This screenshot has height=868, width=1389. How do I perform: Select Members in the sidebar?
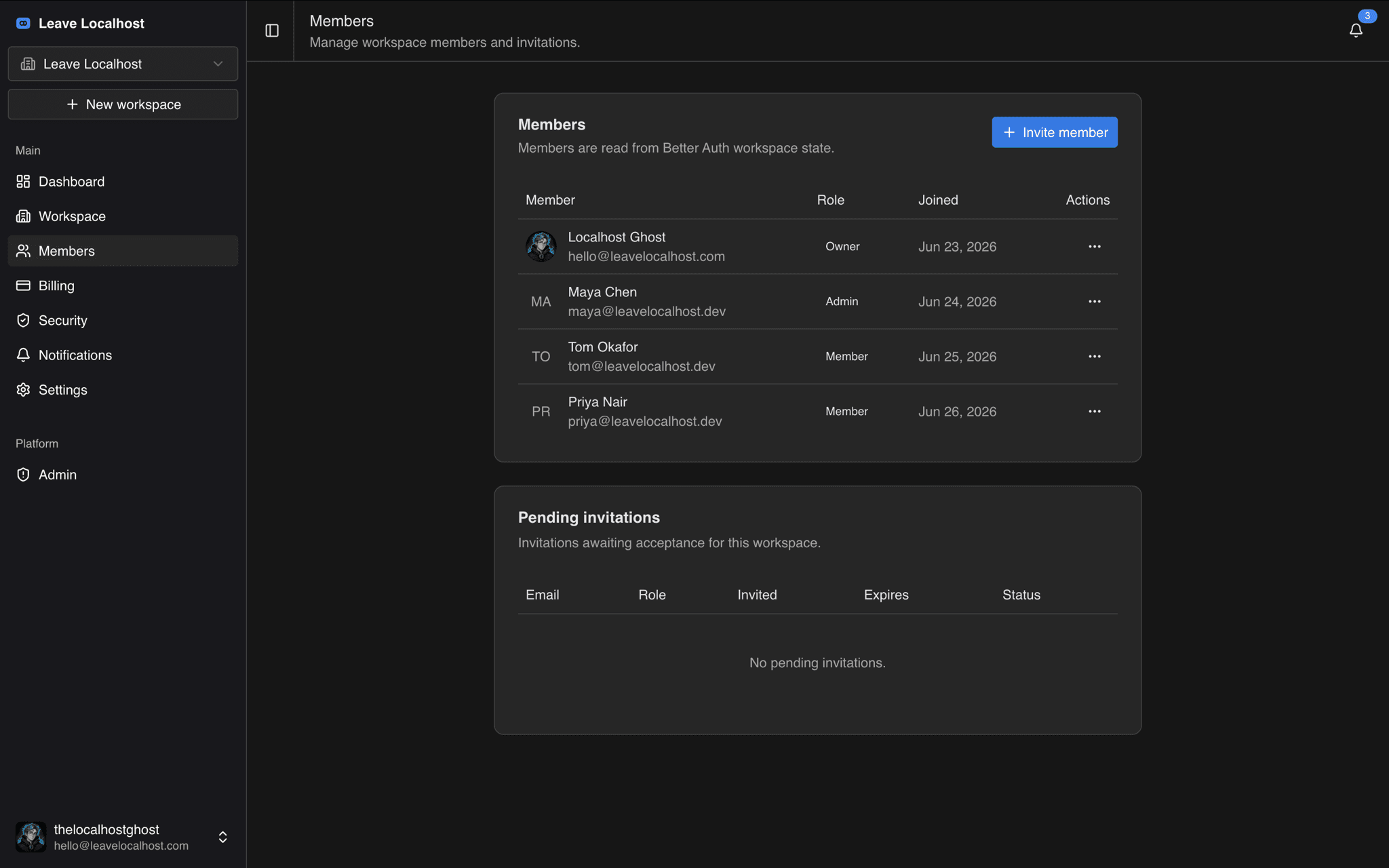[123, 251]
